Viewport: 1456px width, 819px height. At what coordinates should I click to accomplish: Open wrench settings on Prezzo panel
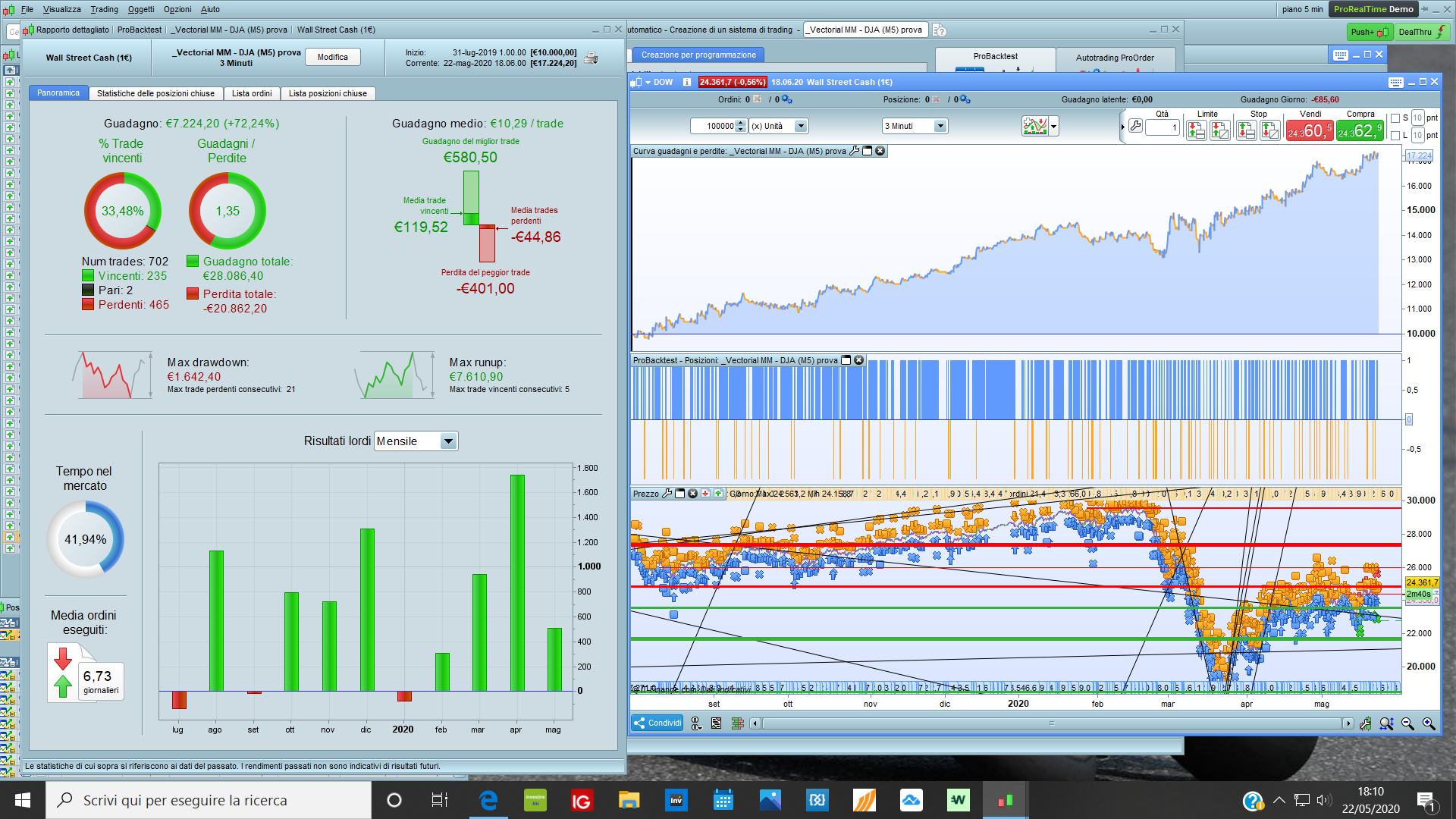click(x=667, y=494)
